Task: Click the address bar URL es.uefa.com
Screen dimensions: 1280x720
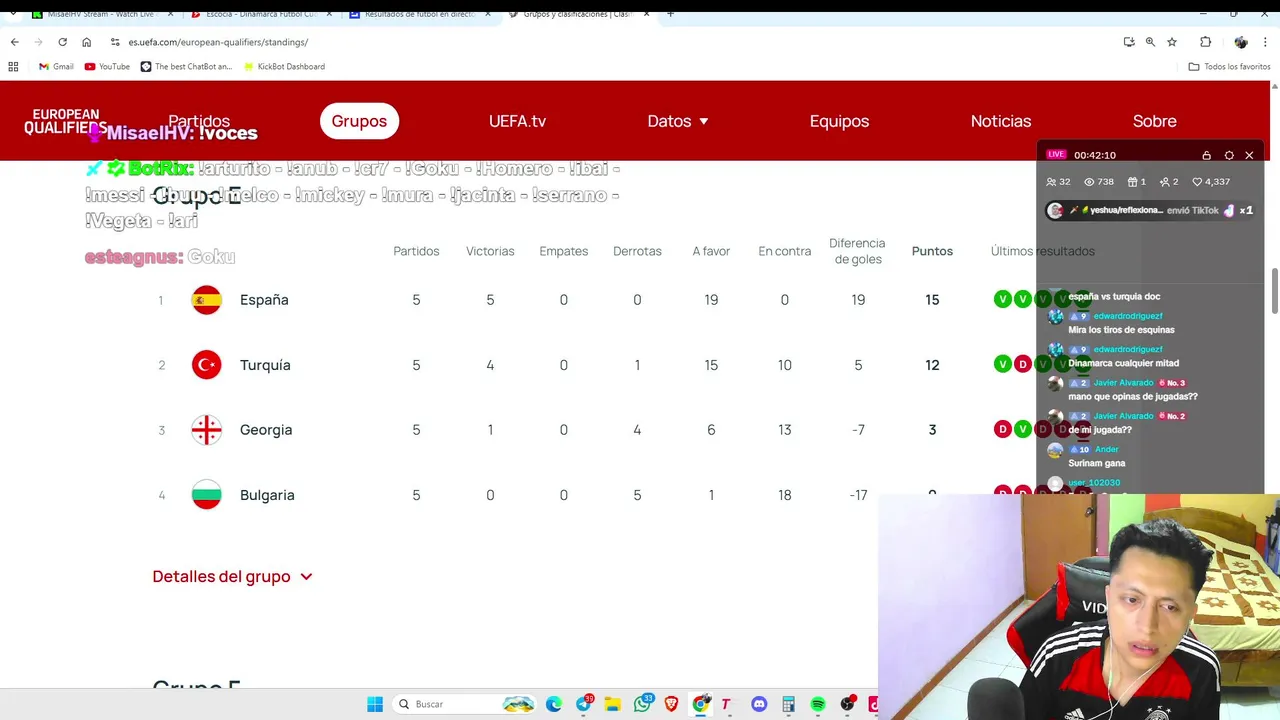Action: 218,42
